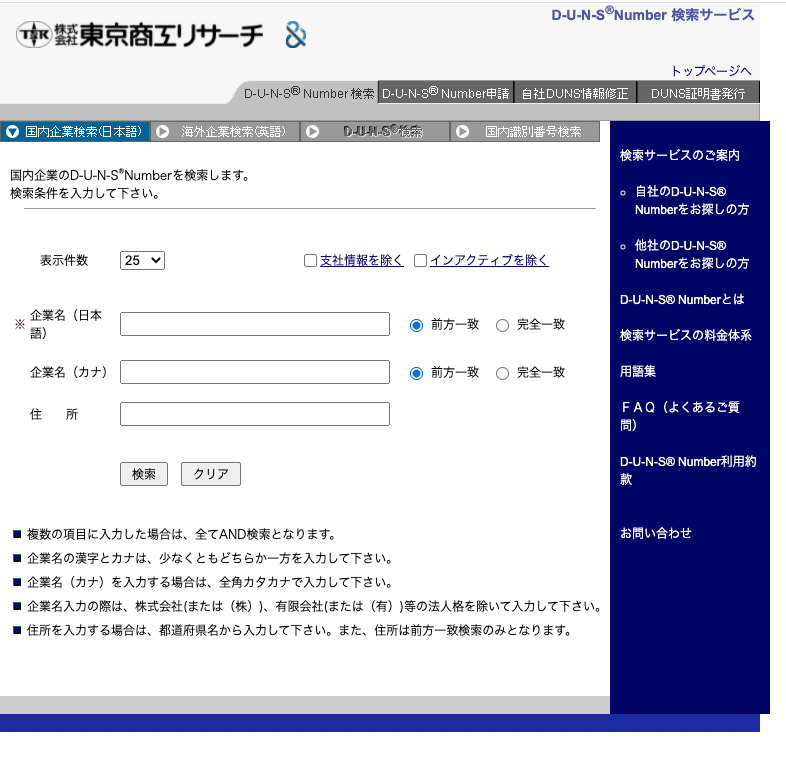Click the 企業名（カナ）label
786x767 pixels.
69,372
